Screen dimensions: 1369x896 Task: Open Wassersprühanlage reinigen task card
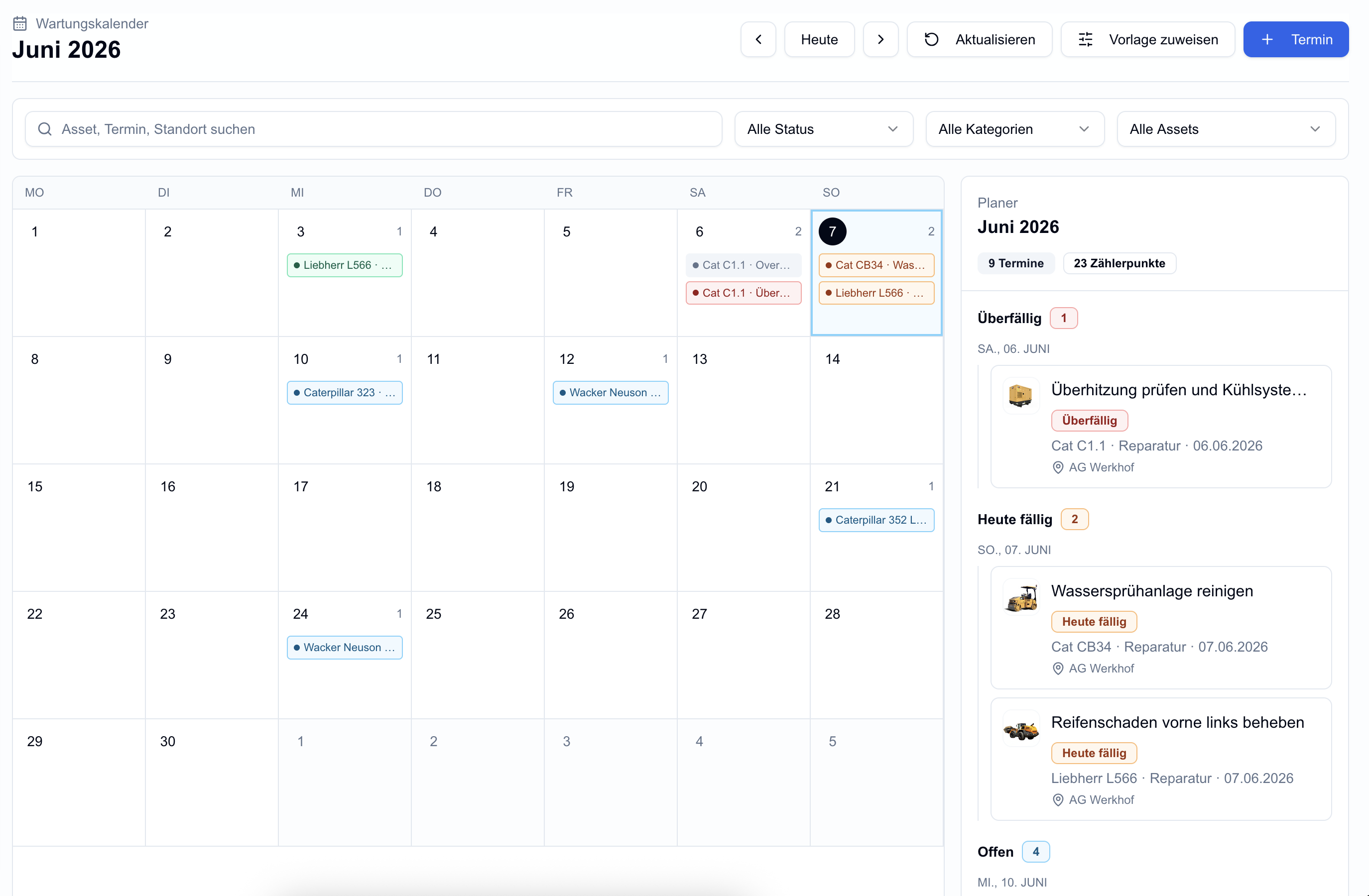[1161, 628]
